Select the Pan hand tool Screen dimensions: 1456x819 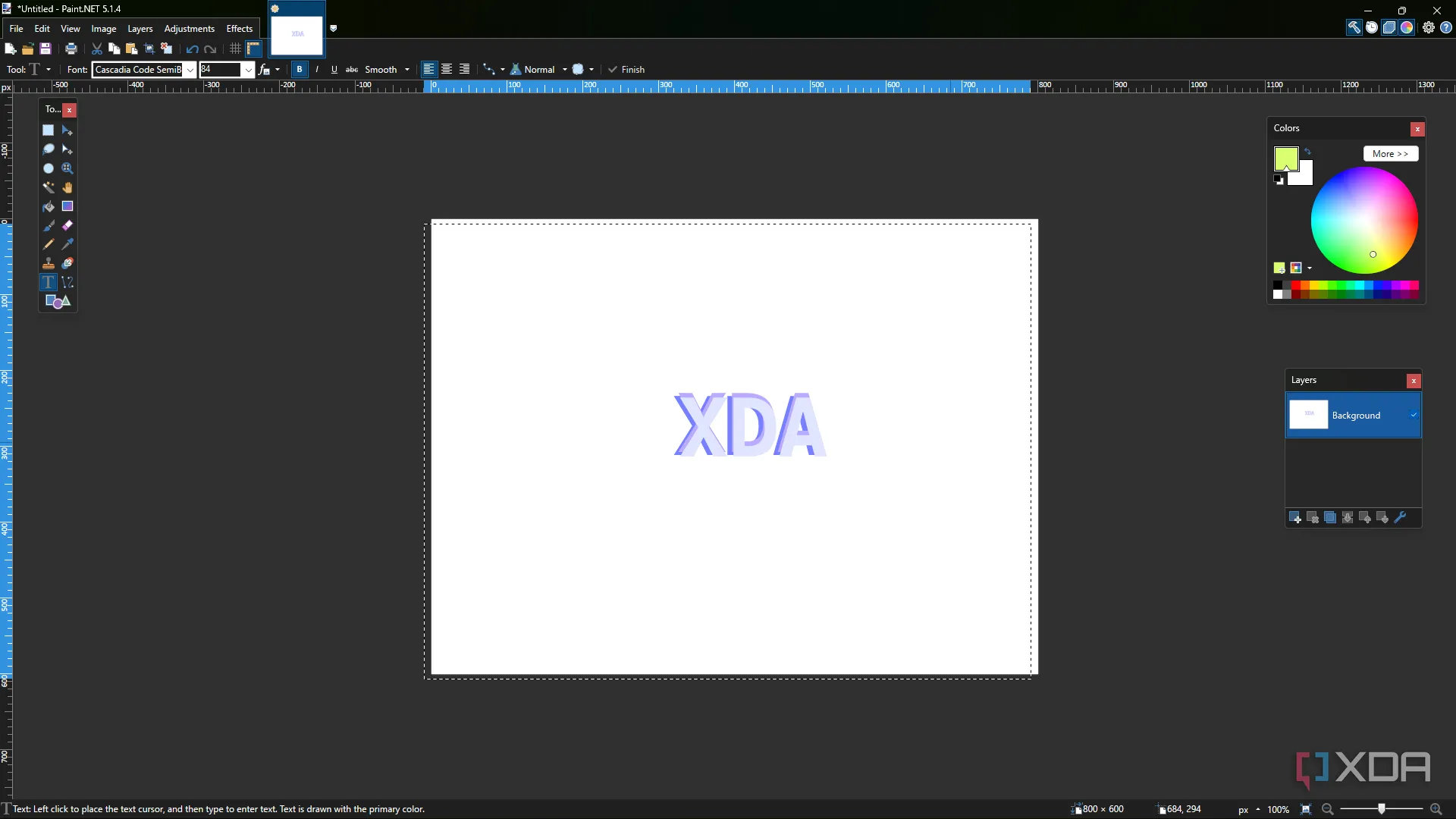point(67,187)
